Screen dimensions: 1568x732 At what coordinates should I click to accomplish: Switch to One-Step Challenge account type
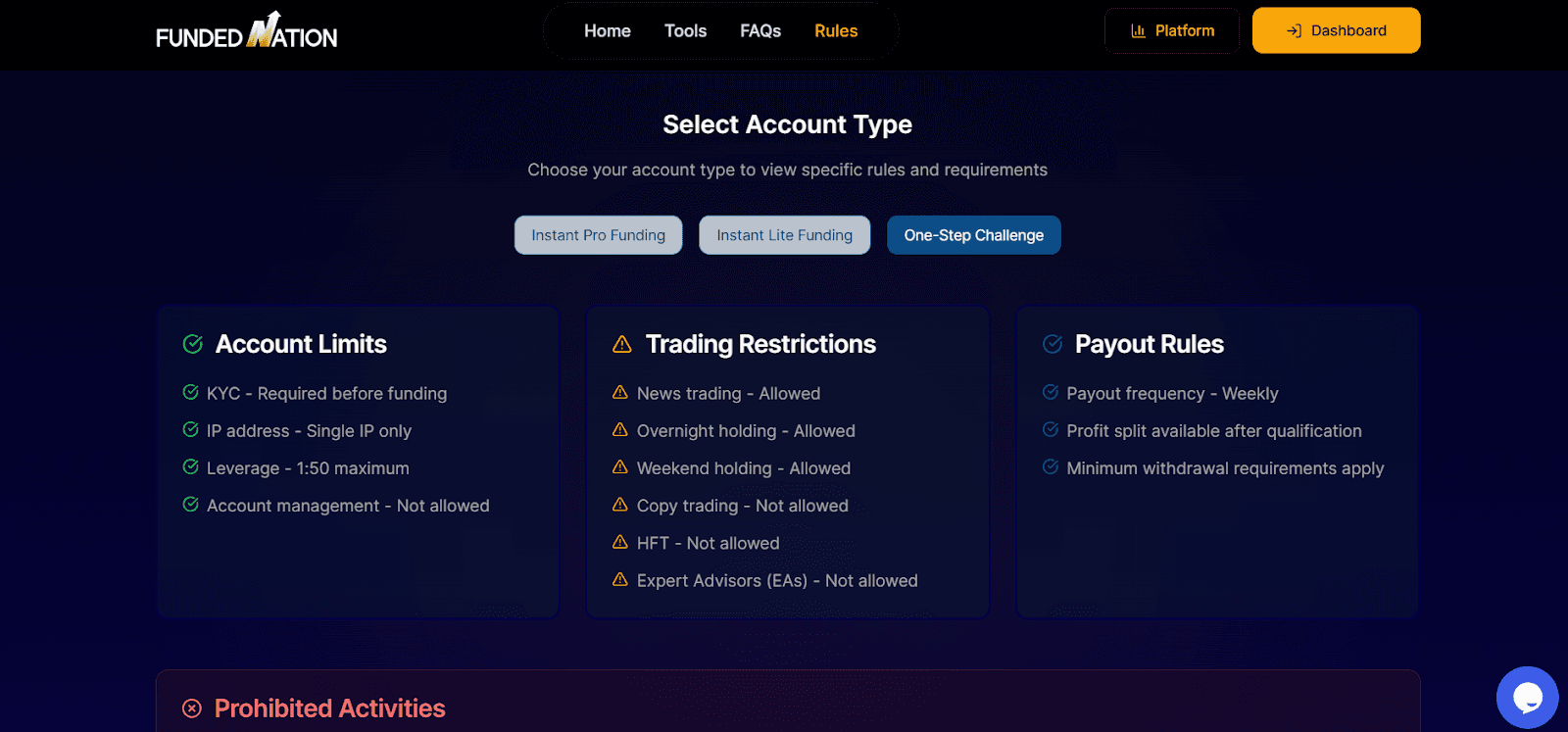pyautogui.click(x=973, y=235)
